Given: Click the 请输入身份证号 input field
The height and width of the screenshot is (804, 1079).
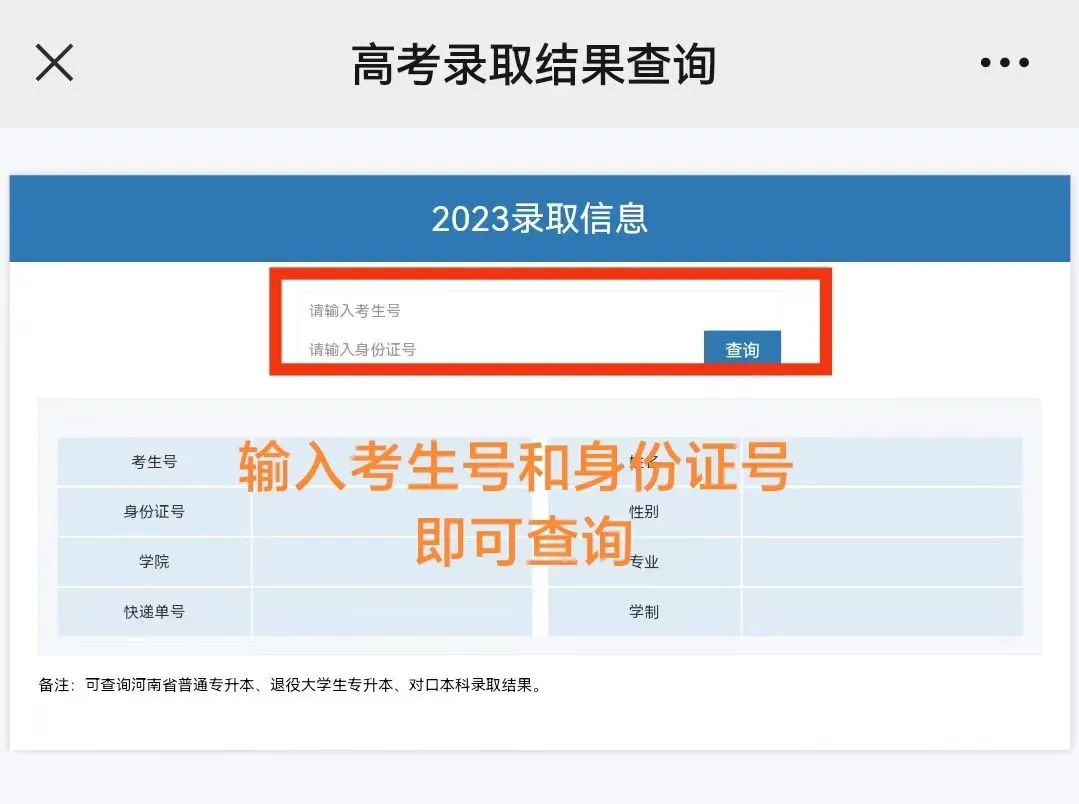Looking at the screenshot, I should coord(500,349).
